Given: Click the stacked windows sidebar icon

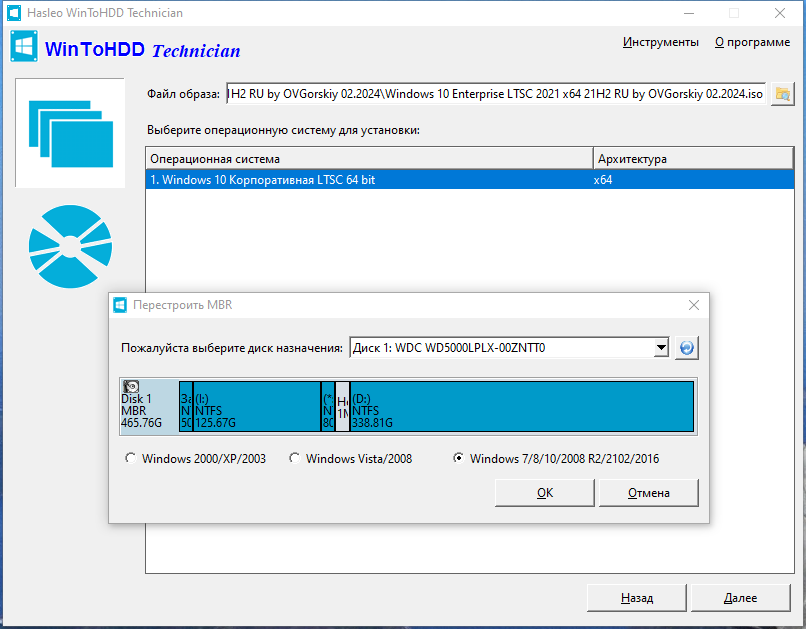Looking at the screenshot, I should pos(70,133).
